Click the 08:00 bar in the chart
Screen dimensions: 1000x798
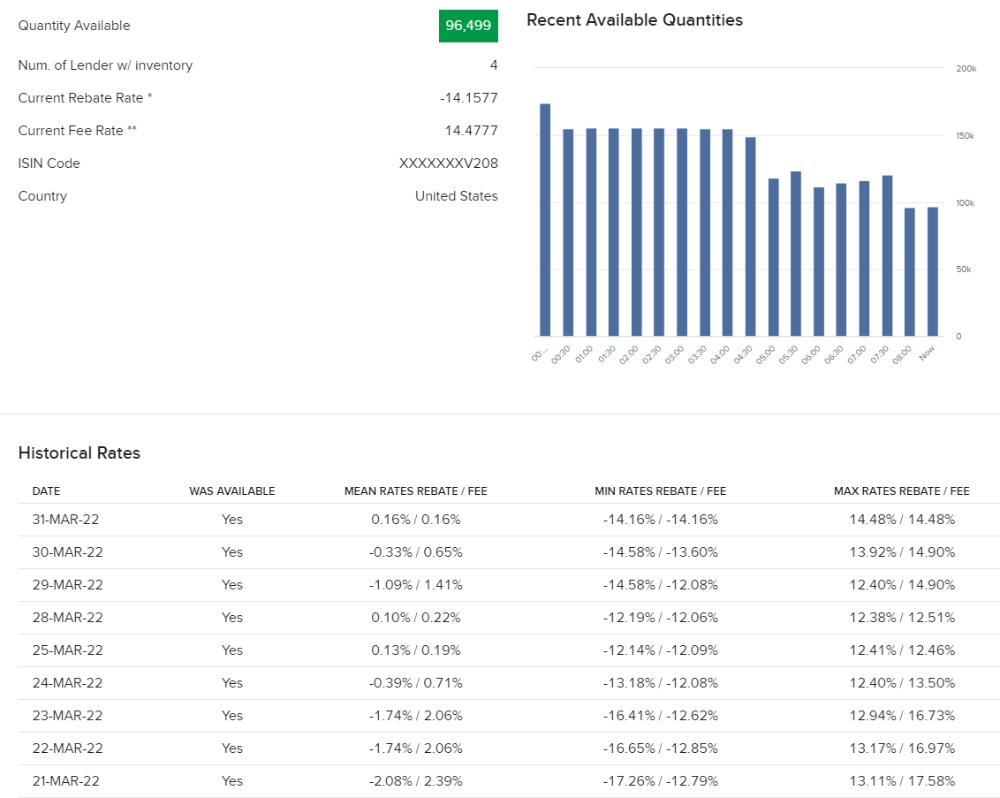[x=909, y=271]
